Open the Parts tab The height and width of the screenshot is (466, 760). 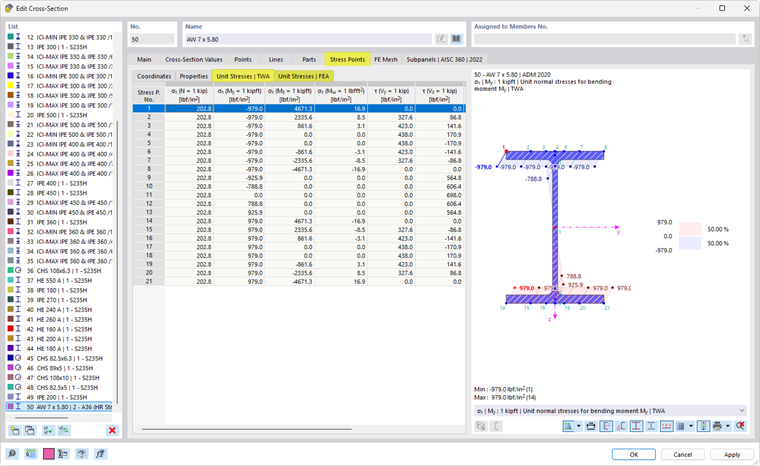coord(309,59)
